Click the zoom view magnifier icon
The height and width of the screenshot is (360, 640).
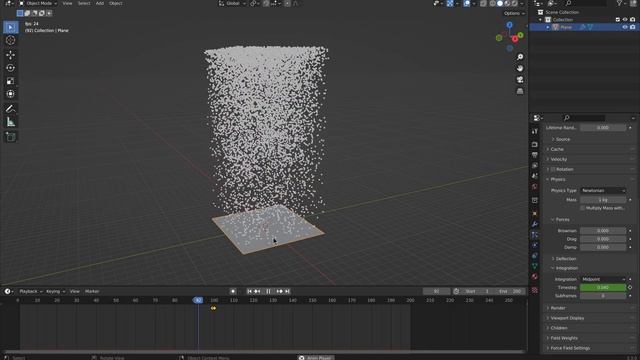pos(520,57)
